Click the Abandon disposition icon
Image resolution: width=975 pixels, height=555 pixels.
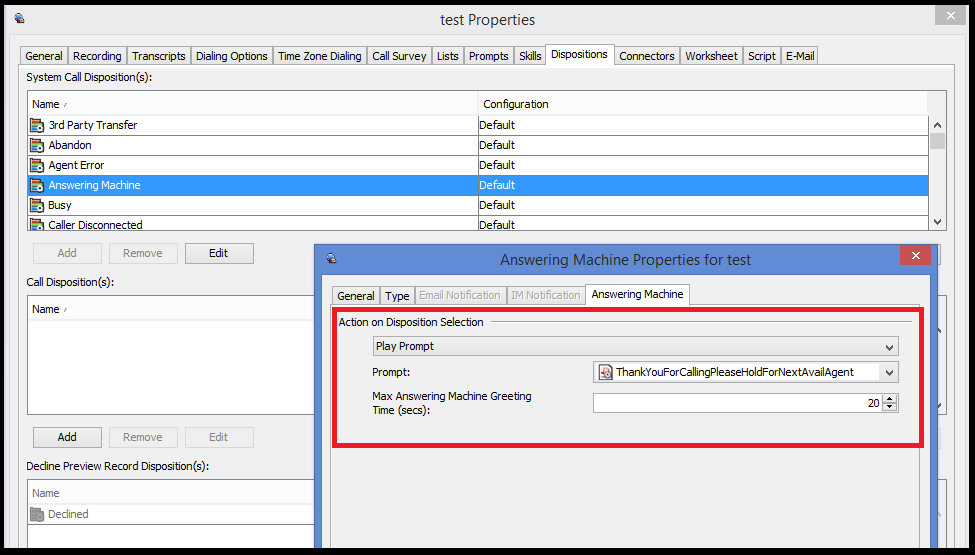tap(37, 145)
